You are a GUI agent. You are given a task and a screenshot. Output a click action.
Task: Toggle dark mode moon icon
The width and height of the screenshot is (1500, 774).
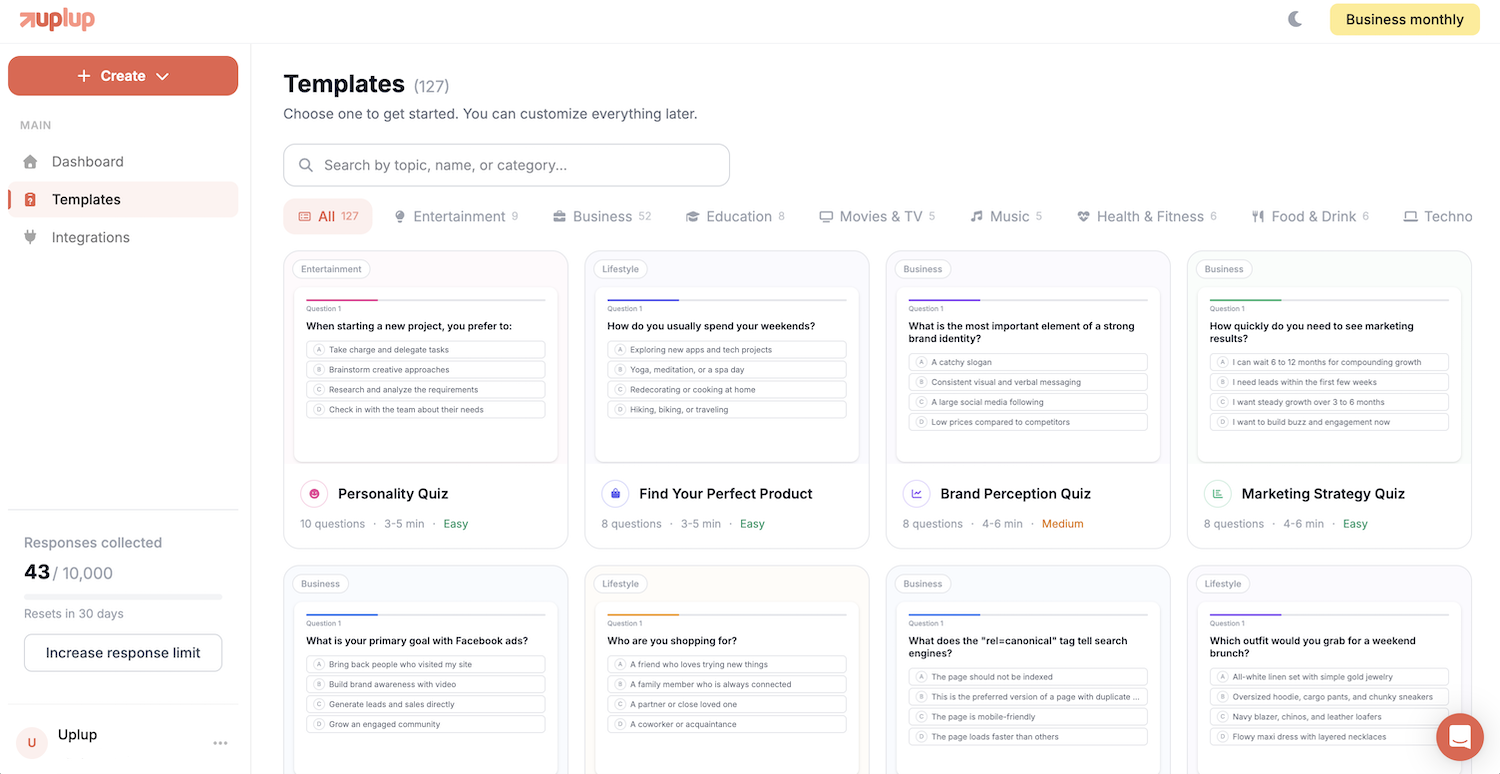[1295, 19]
